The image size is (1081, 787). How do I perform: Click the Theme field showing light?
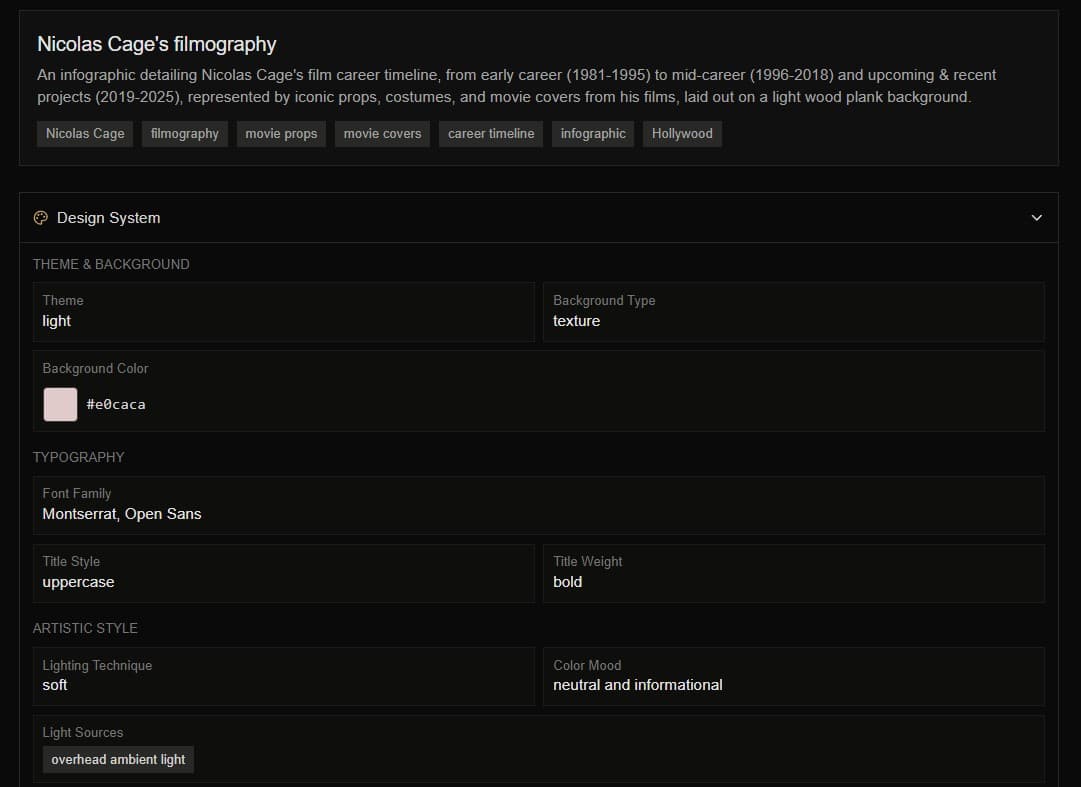[284, 312]
